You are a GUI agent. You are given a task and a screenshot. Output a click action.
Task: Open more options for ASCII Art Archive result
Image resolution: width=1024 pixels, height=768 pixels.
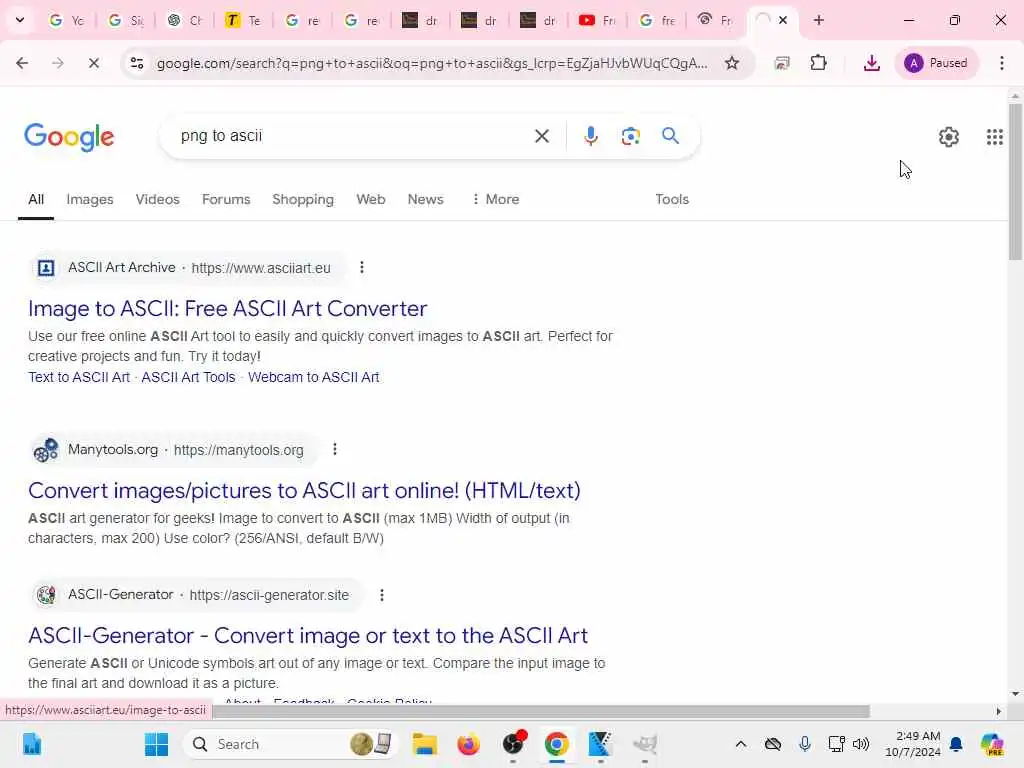(362, 267)
